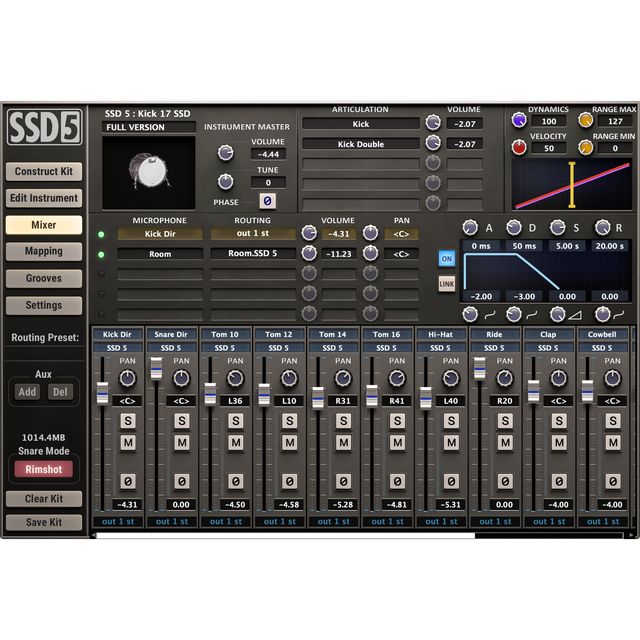Switch to Edit Instrument page
Image resolution: width=640 pixels, height=640 pixels.
[x=44, y=198]
